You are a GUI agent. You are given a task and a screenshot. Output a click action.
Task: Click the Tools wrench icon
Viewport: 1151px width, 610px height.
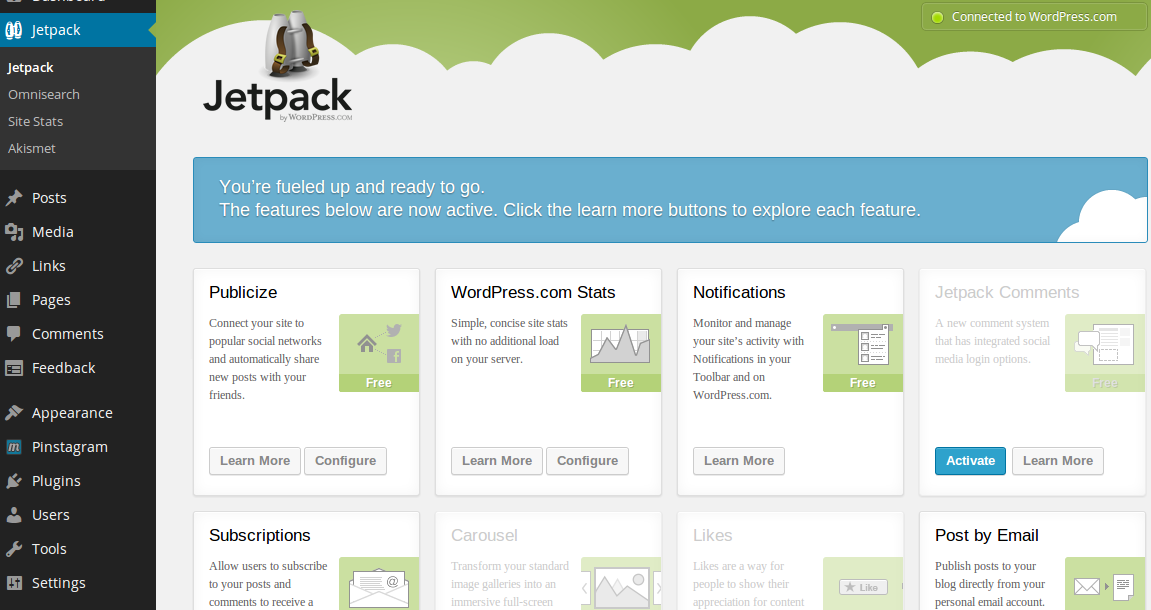[14, 548]
